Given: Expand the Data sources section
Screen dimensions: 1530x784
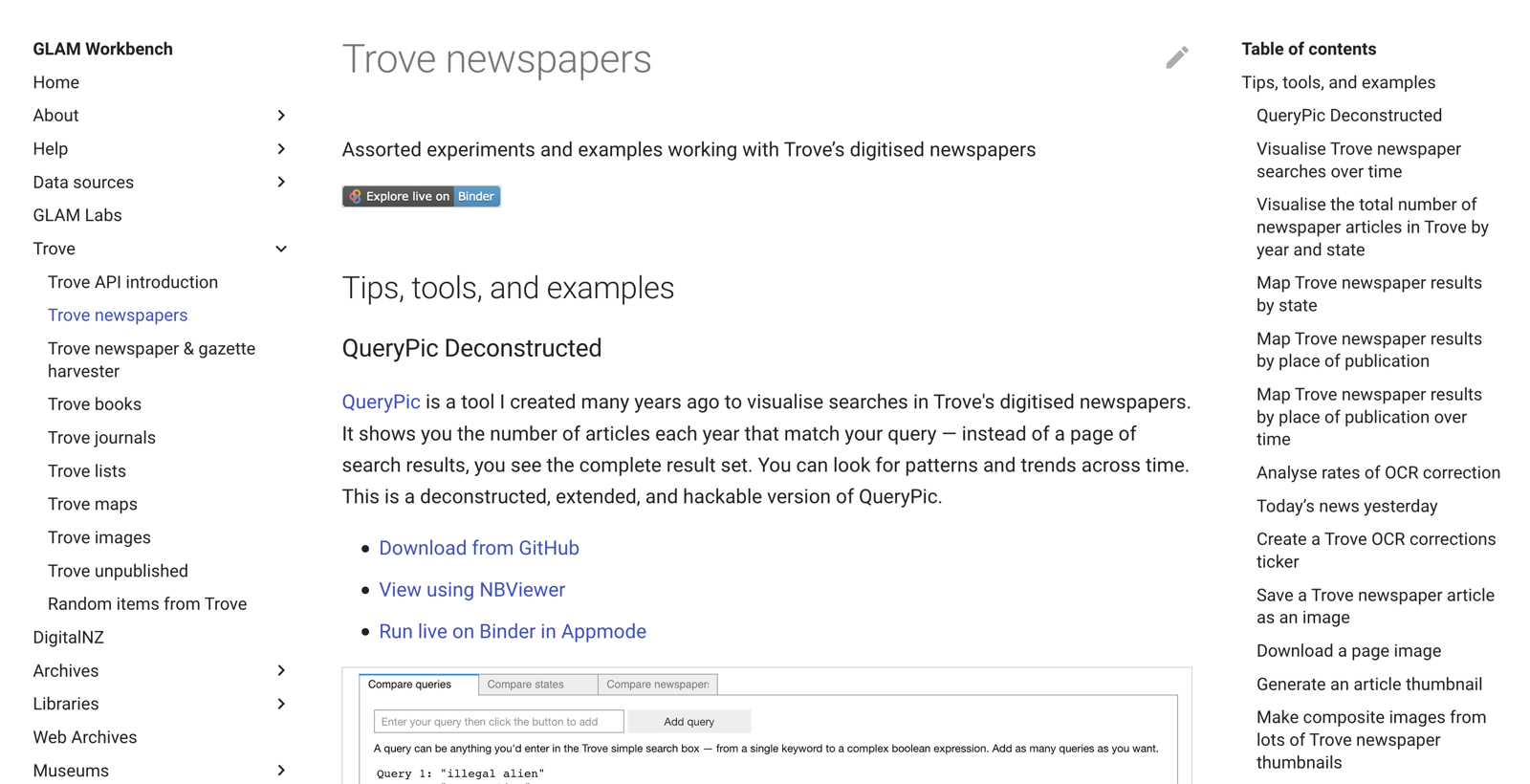Looking at the screenshot, I should pos(281,183).
